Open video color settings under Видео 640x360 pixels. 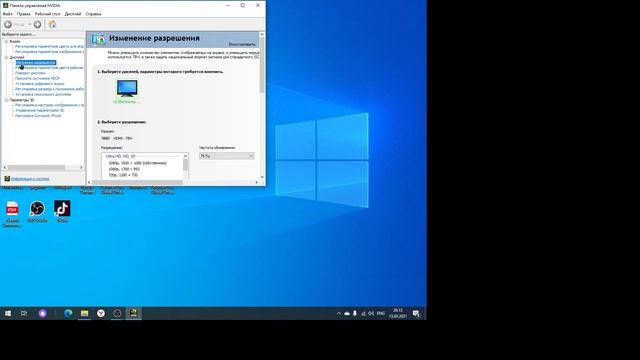[x=49, y=47]
